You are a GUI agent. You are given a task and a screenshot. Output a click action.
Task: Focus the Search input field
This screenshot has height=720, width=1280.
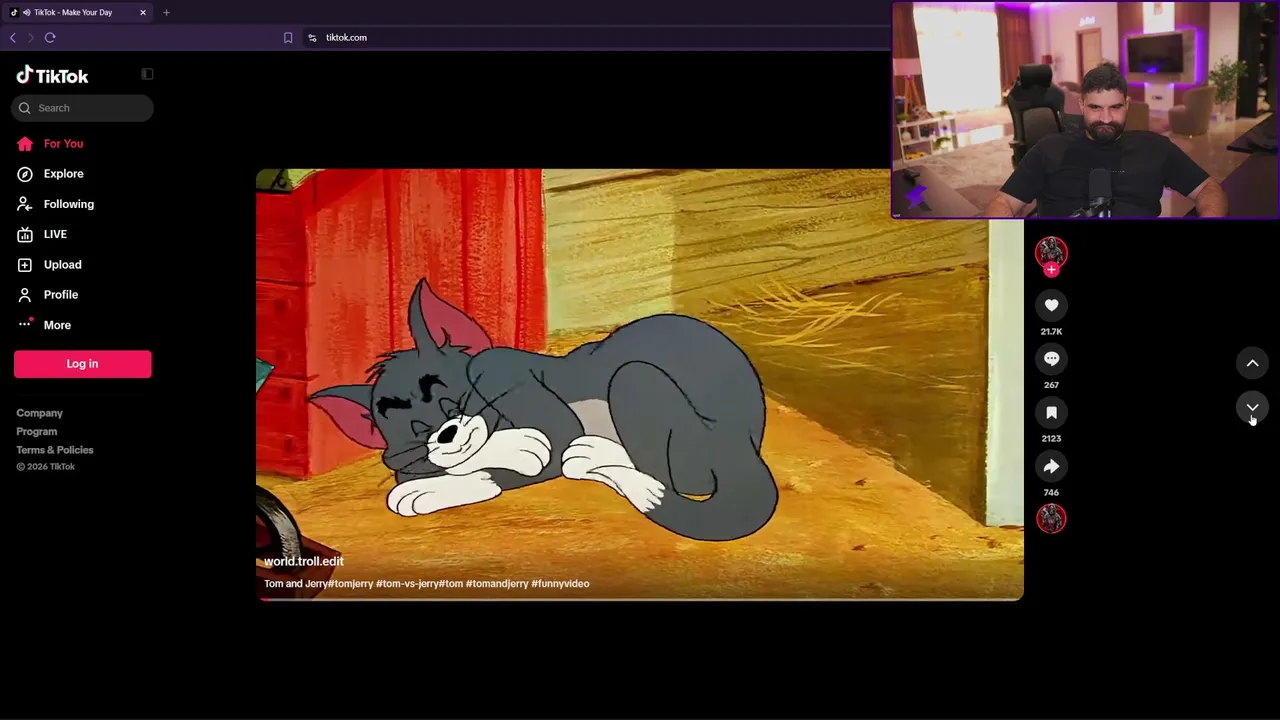(x=83, y=108)
